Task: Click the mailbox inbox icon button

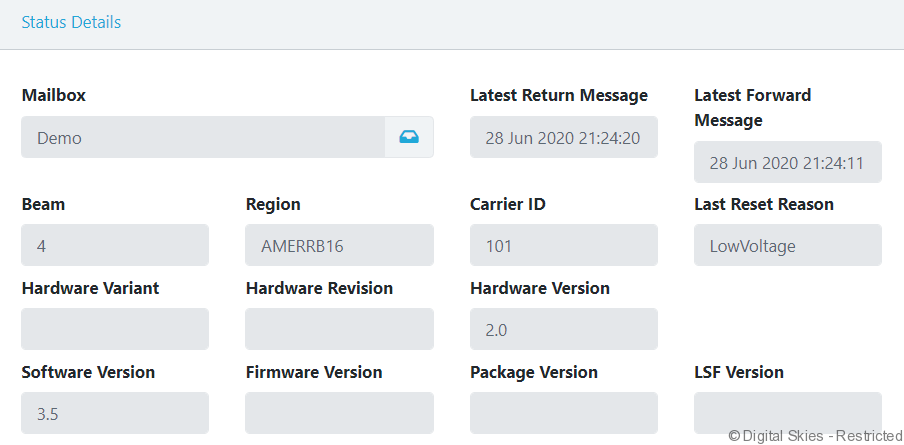Action: coord(409,137)
